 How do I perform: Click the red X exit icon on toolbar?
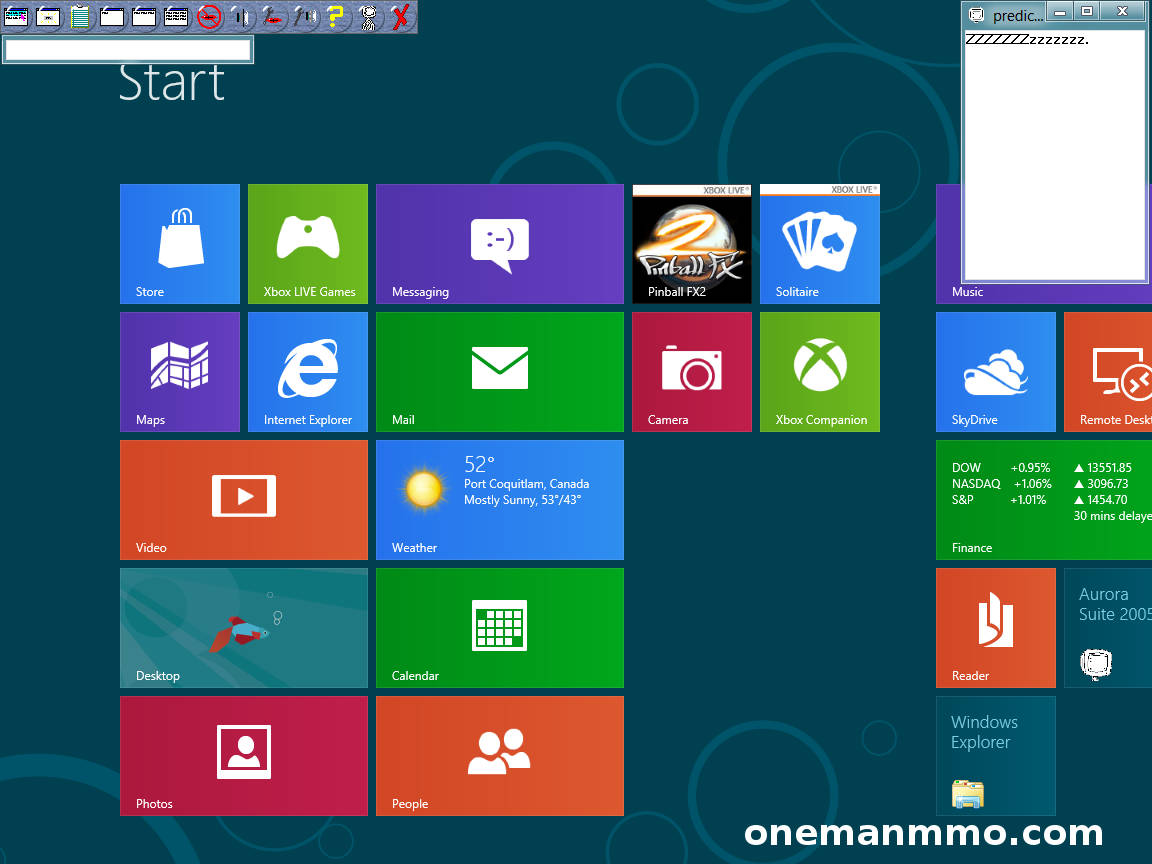click(401, 17)
